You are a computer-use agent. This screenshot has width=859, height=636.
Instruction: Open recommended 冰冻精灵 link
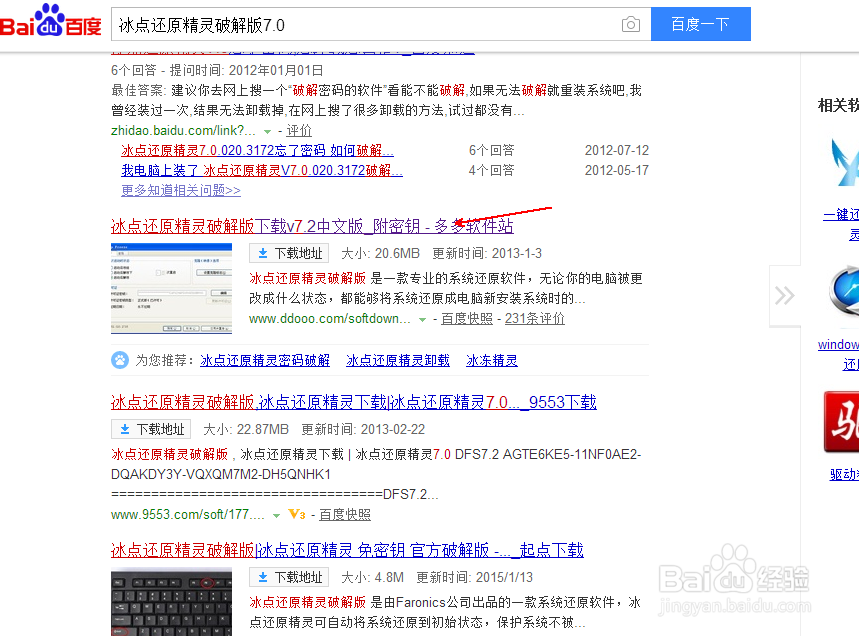pyautogui.click(x=491, y=360)
